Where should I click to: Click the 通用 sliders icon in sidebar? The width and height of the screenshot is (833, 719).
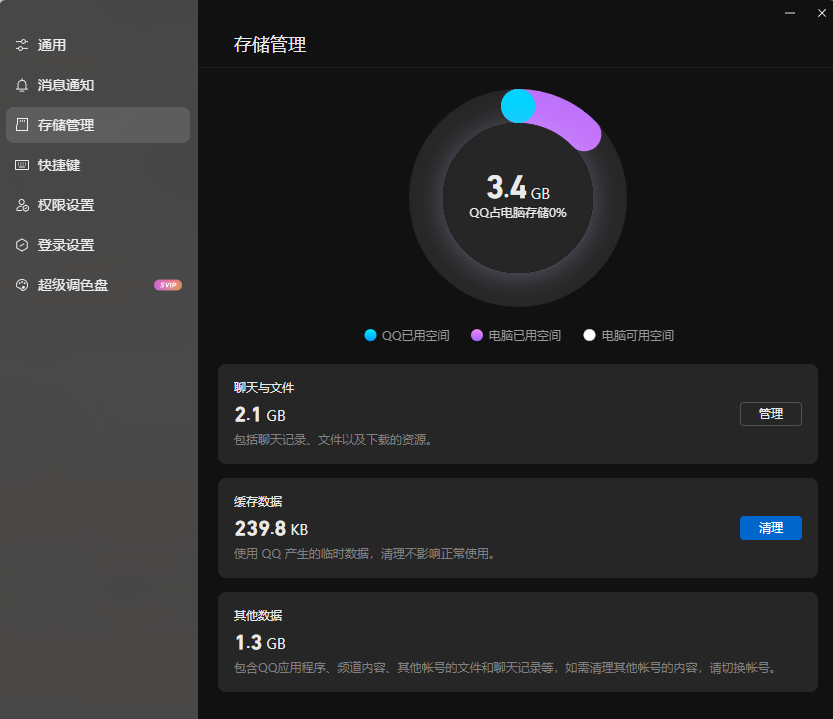(22, 45)
